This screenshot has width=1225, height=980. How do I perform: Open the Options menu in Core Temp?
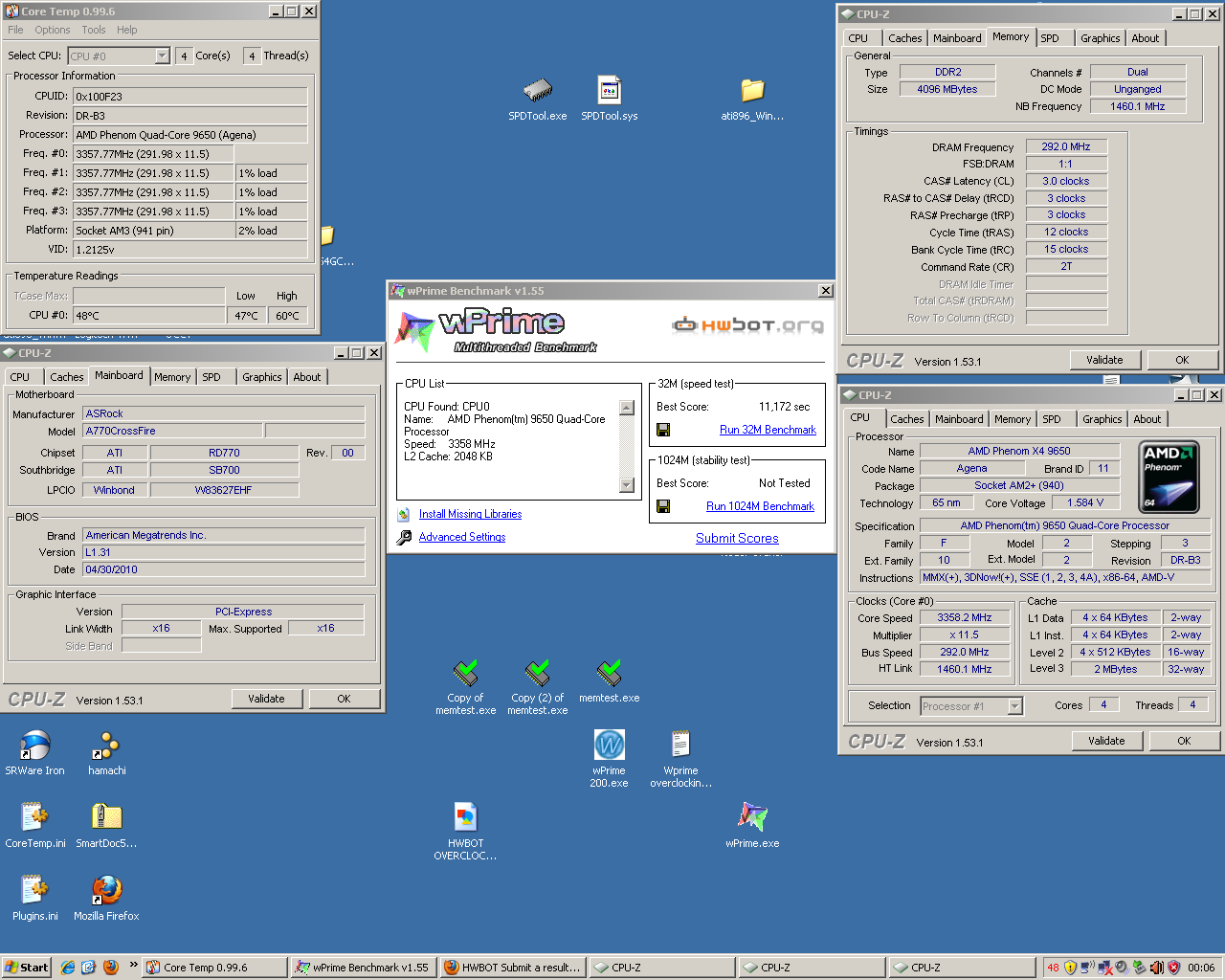point(53,30)
